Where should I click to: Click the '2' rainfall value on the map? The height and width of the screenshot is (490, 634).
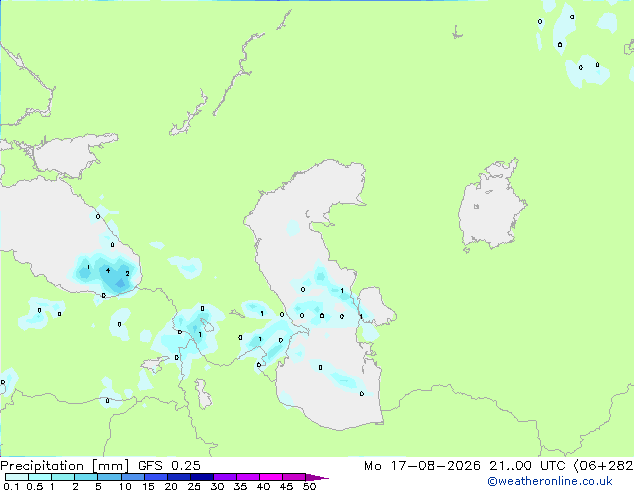pos(127,274)
